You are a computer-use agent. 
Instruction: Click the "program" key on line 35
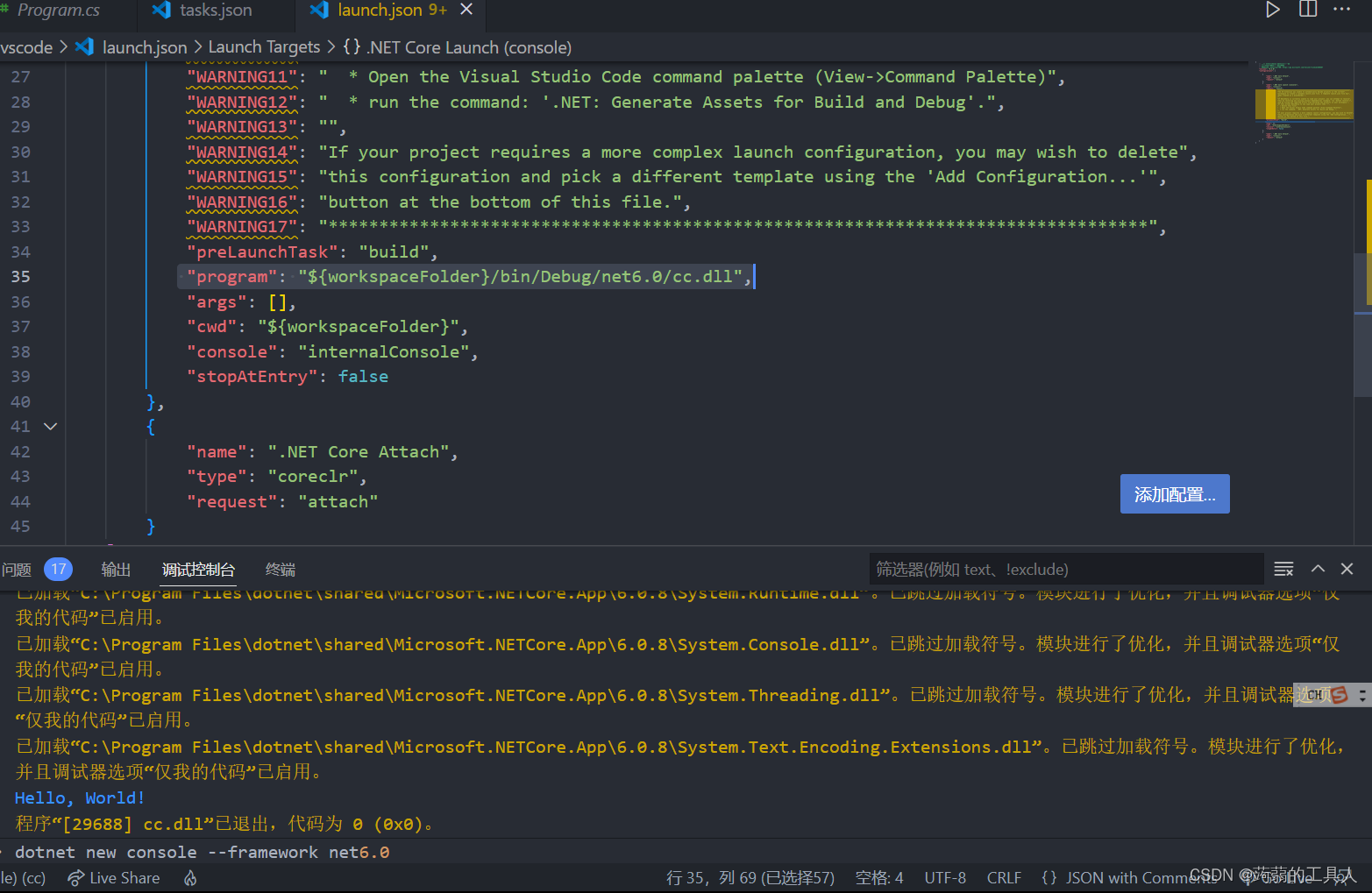(x=232, y=277)
